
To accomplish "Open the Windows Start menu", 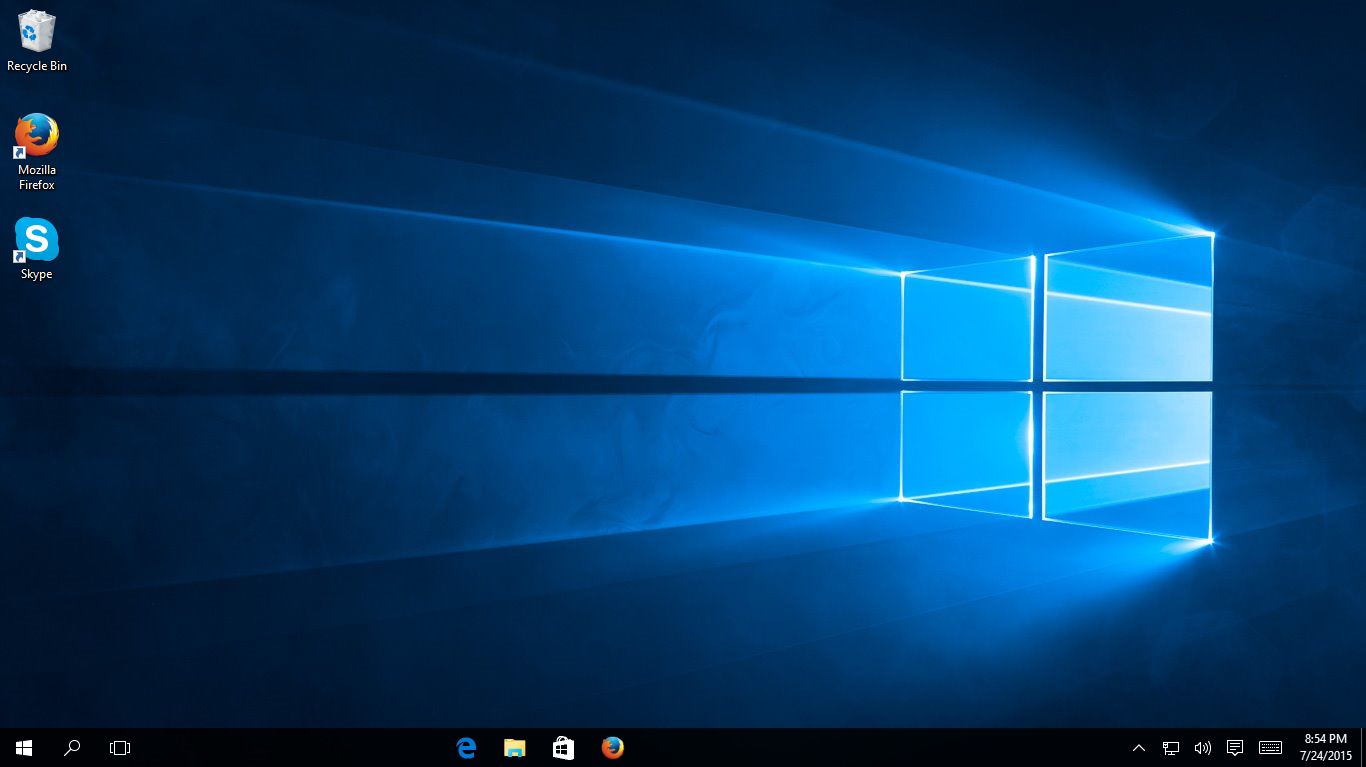I will pyautogui.click(x=24, y=748).
